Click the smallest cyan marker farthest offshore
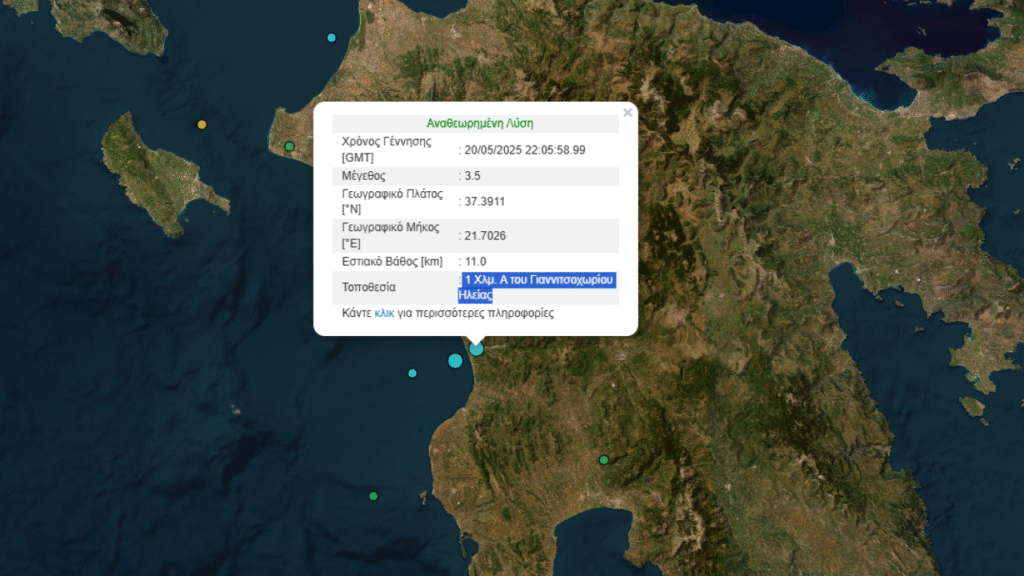Screen dimensions: 1024x576 (x=412, y=374)
